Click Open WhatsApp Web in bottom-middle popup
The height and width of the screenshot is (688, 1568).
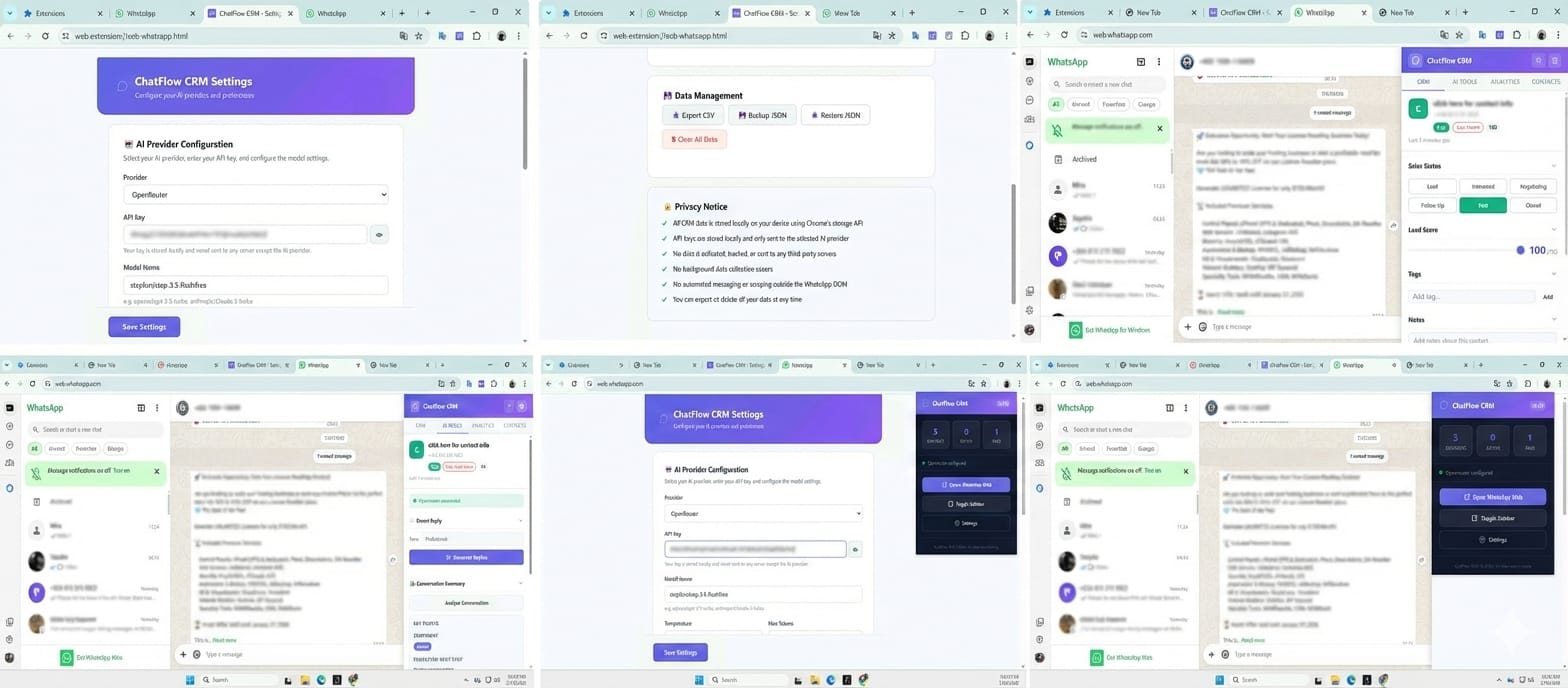coord(965,484)
